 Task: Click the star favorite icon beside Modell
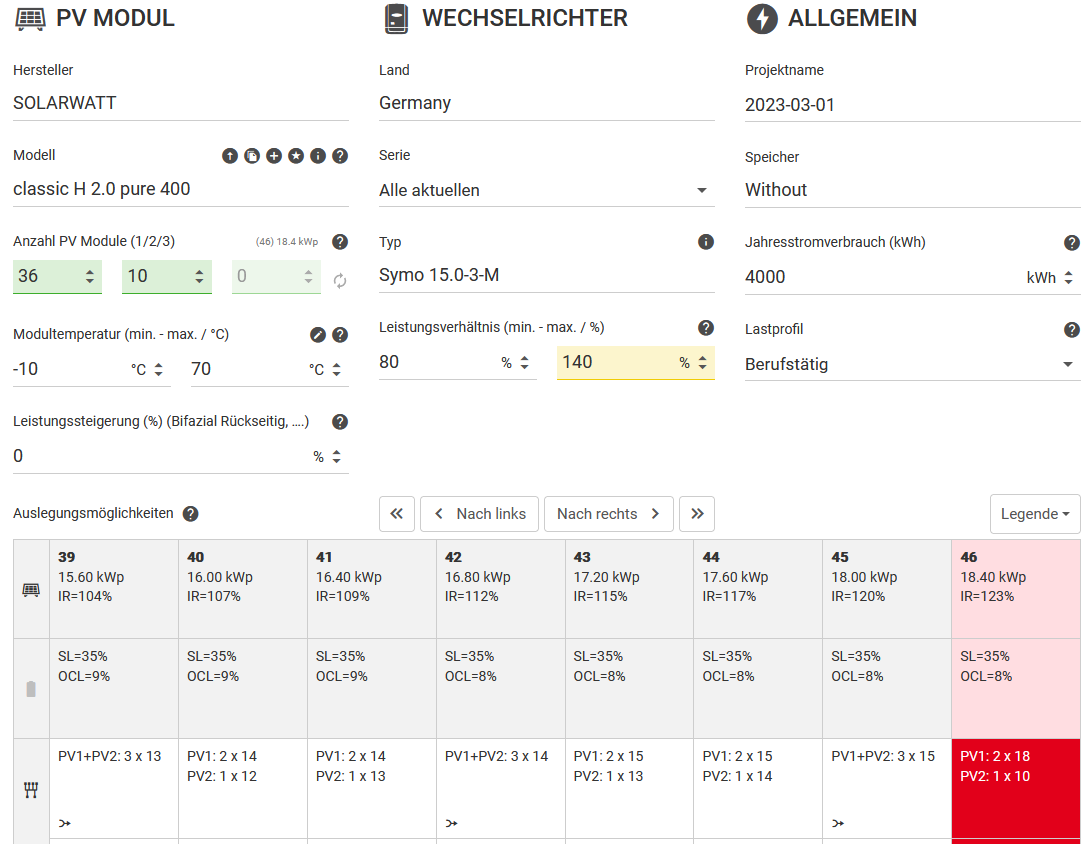(296, 156)
